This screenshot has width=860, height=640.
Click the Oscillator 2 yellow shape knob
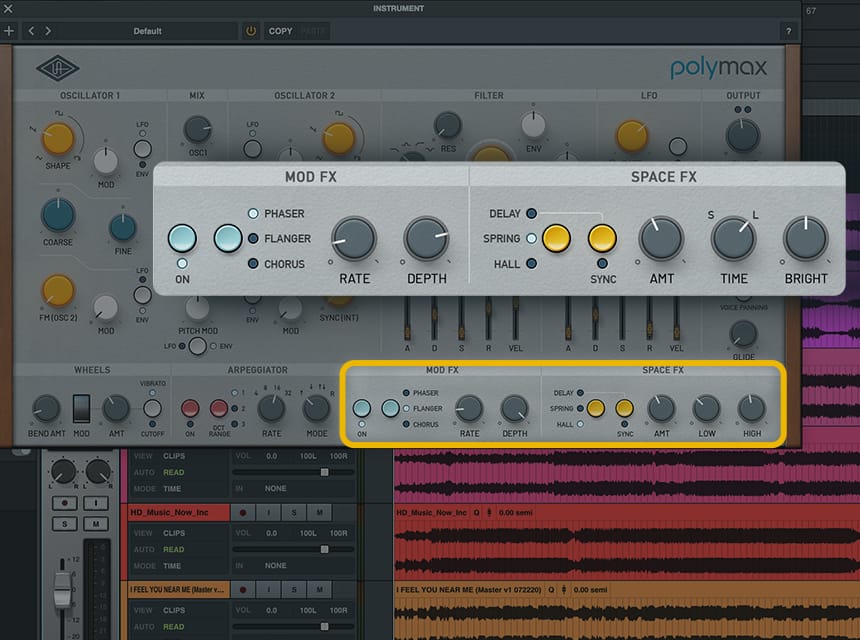click(339, 138)
